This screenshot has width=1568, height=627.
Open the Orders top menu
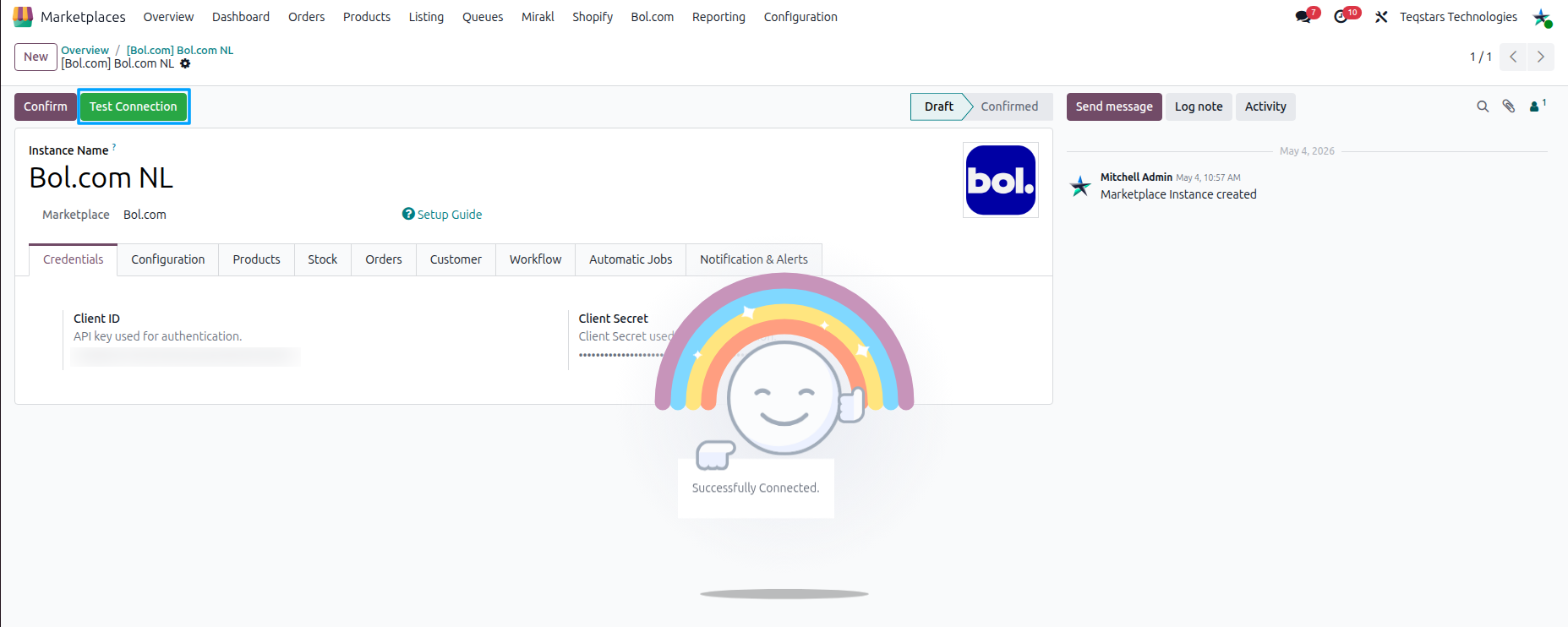[x=306, y=17]
